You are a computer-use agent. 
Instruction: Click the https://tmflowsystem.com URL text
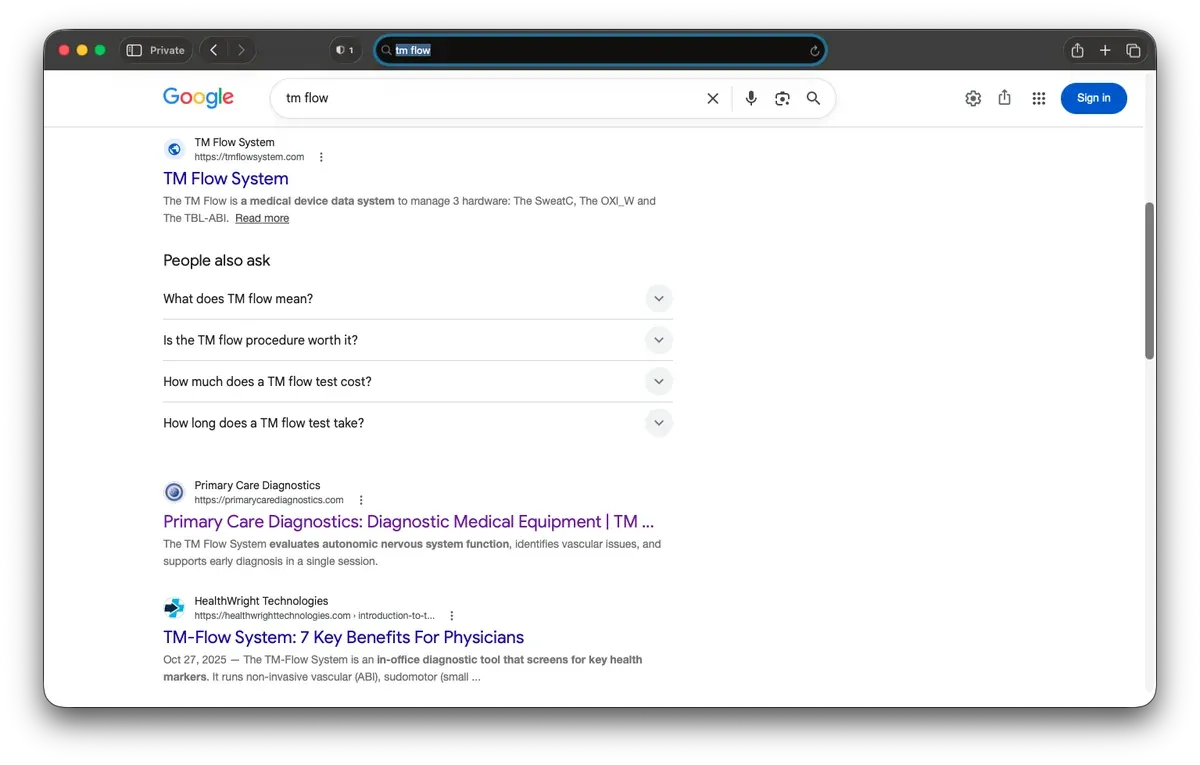coord(249,157)
